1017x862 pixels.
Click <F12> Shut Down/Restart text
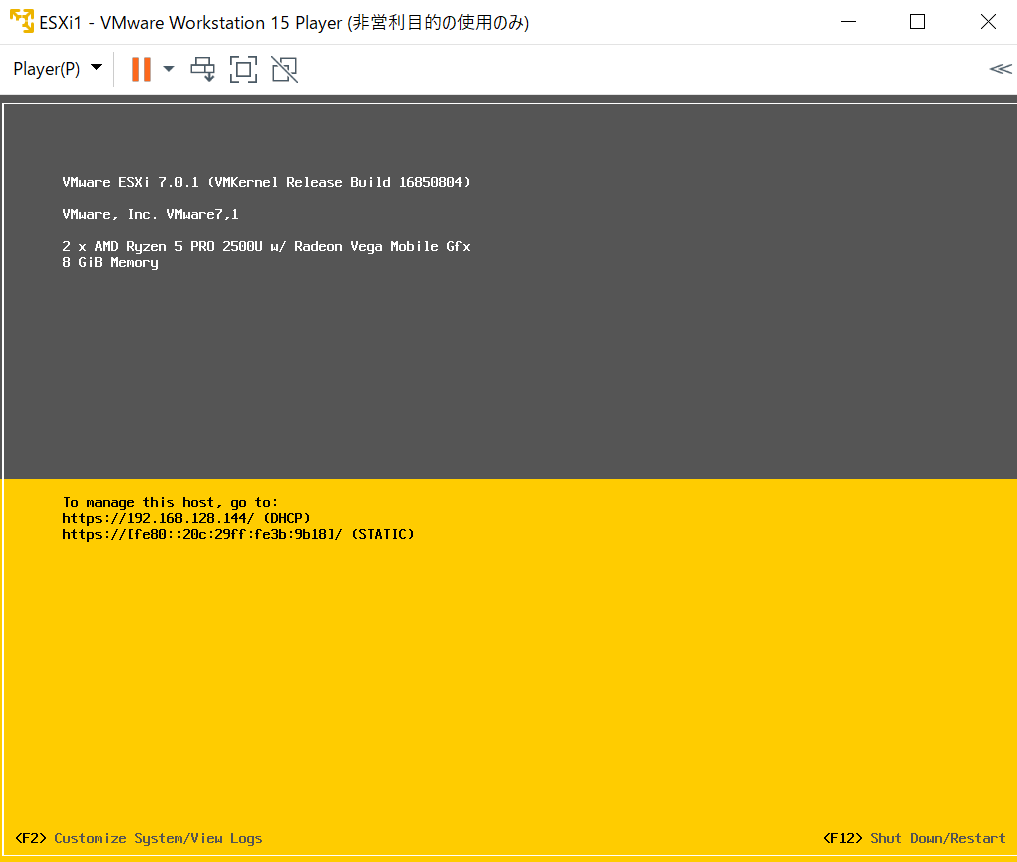914,838
